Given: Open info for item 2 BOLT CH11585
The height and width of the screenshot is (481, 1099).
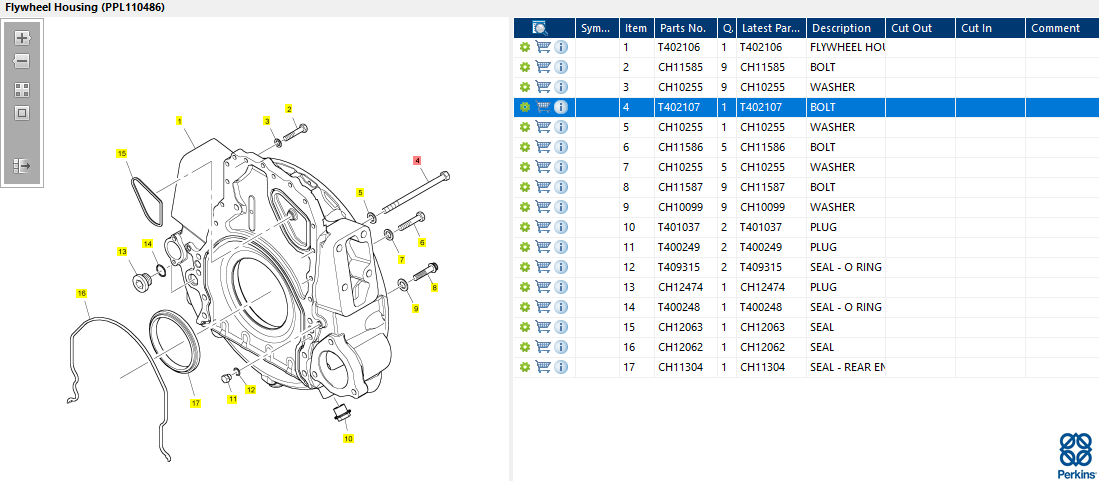Looking at the screenshot, I should pyautogui.click(x=561, y=67).
